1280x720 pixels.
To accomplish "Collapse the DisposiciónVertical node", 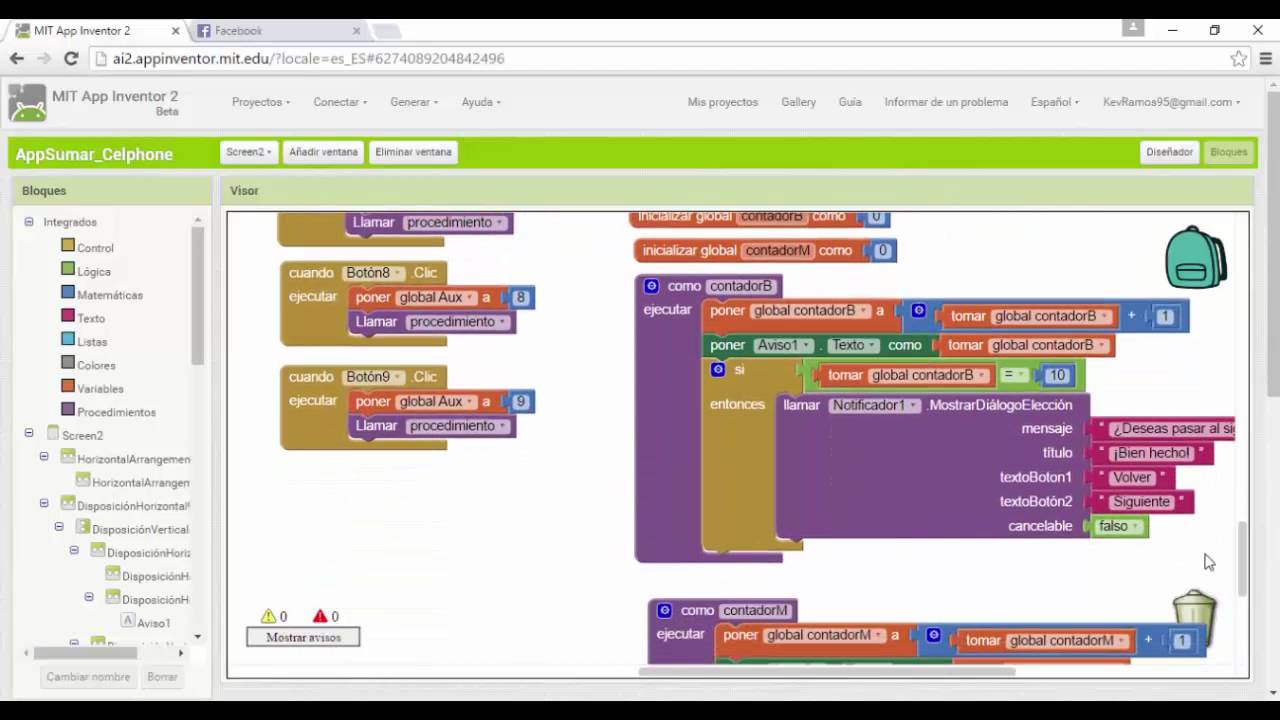I will coord(59,527).
